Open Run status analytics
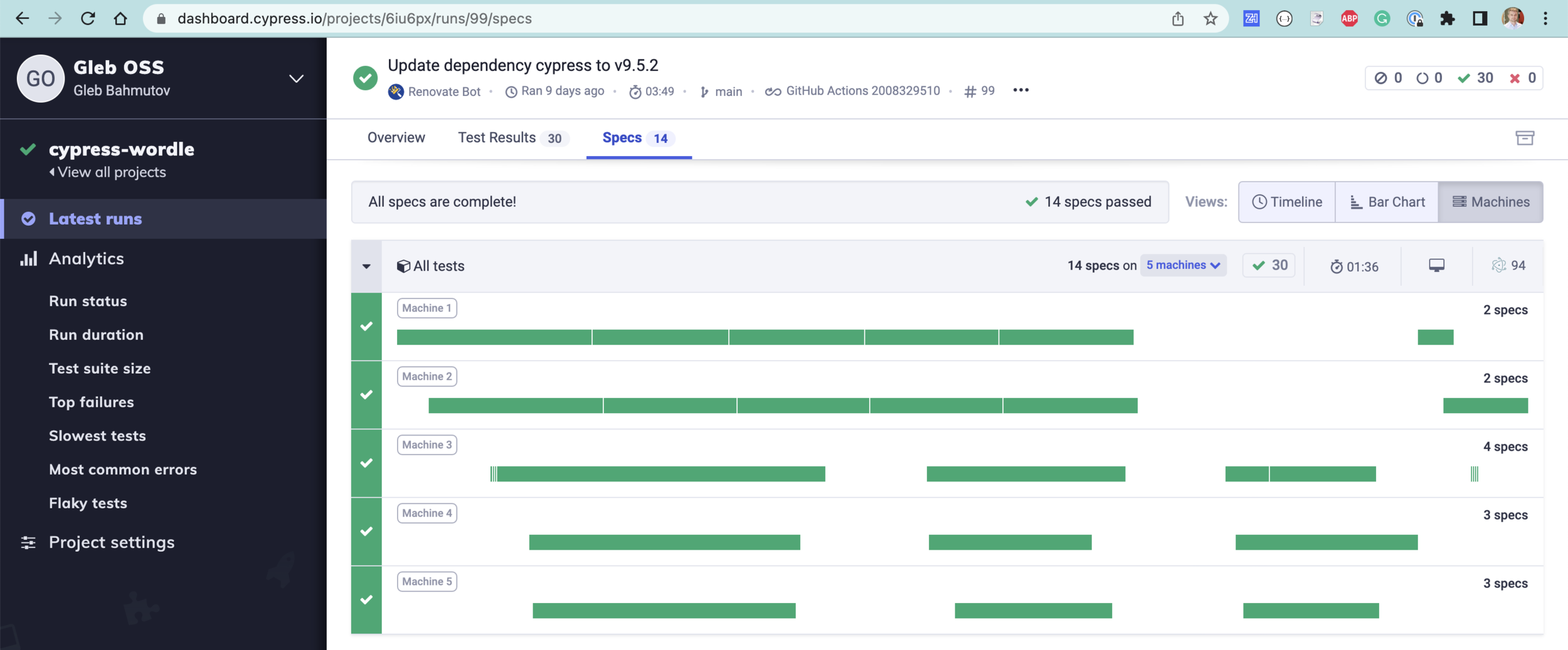The image size is (1568, 650). pos(88,301)
